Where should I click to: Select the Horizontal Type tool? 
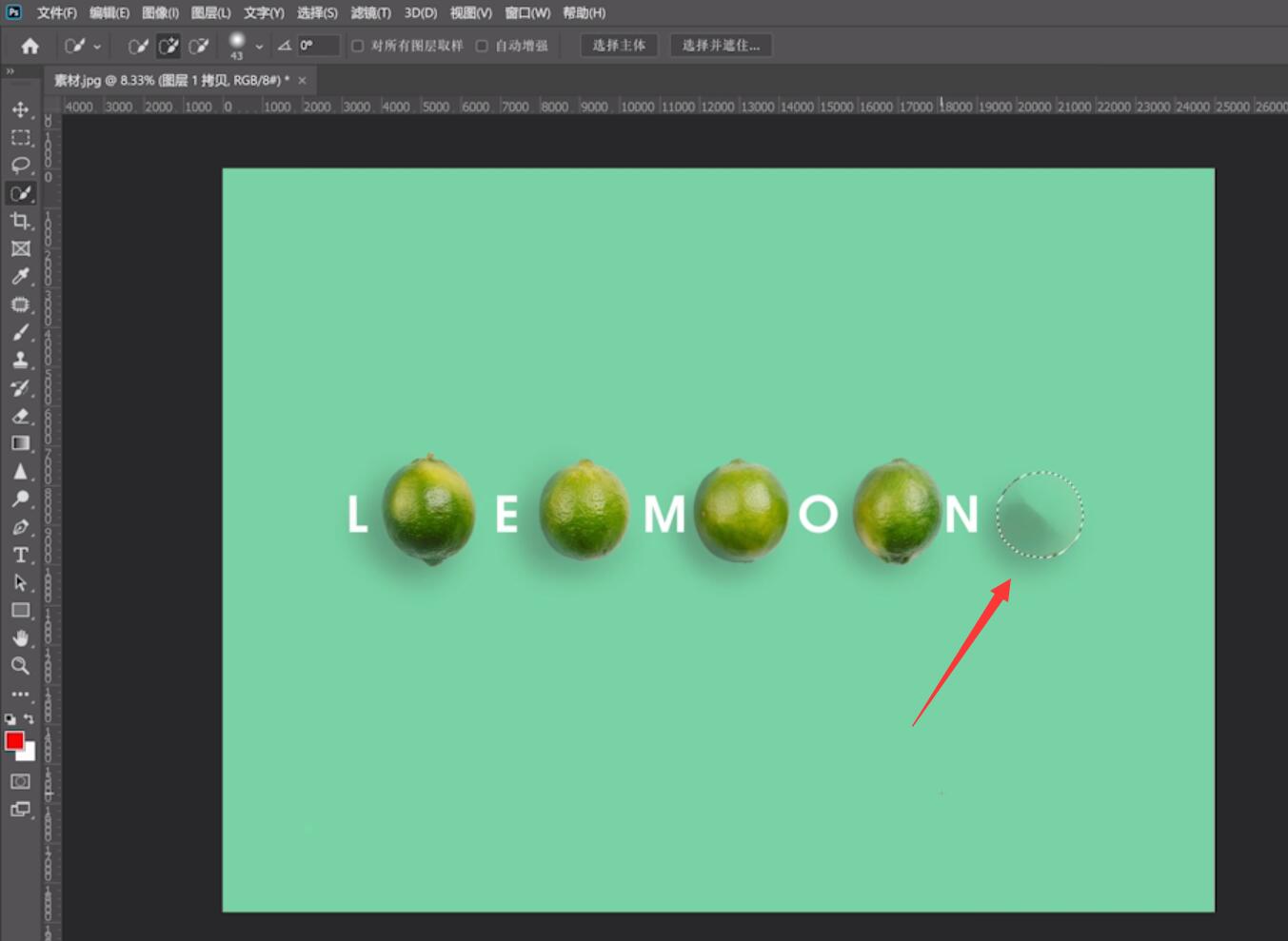tap(20, 555)
